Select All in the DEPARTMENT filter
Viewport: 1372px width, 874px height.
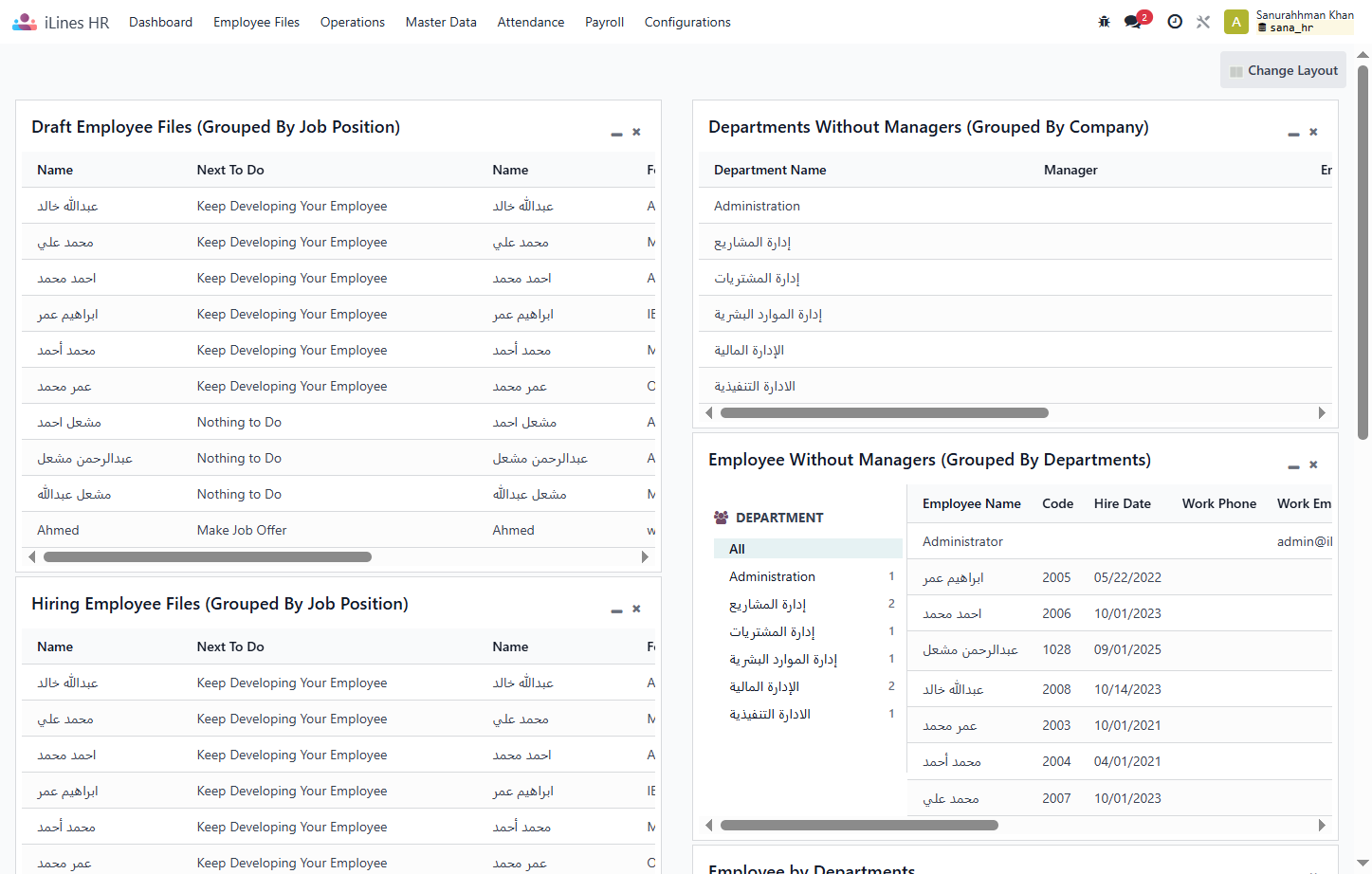(x=808, y=549)
